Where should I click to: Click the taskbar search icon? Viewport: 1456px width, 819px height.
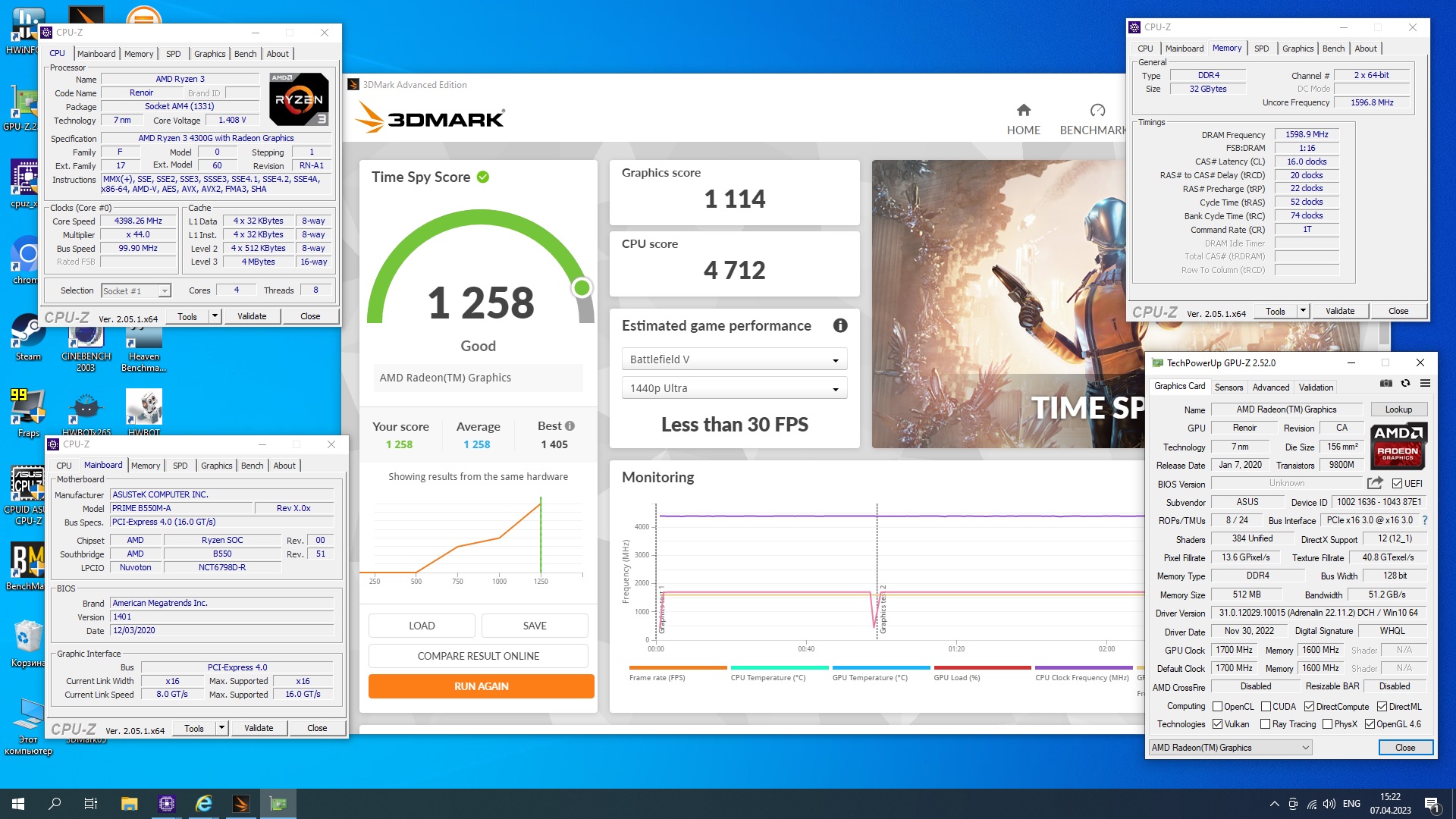[55, 804]
